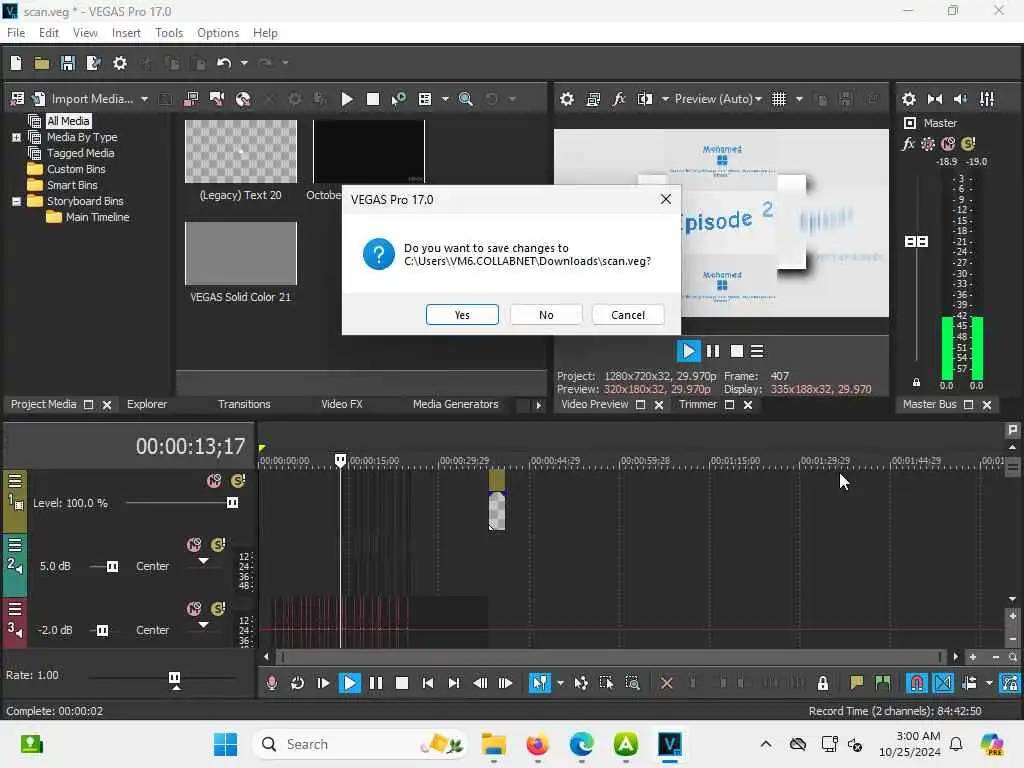This screenshot has width=1024, height=768.
Task: Toggle Loop Playback in the transport bar
Action: (x=297, y=683)
